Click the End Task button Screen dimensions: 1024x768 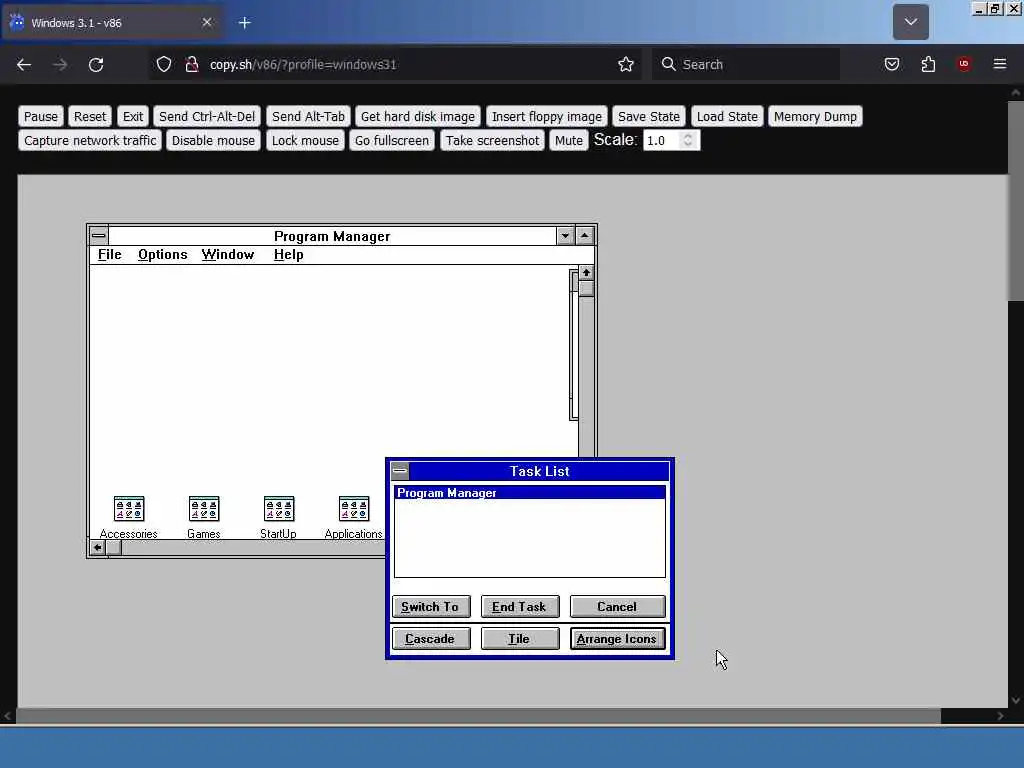[520, 607]
